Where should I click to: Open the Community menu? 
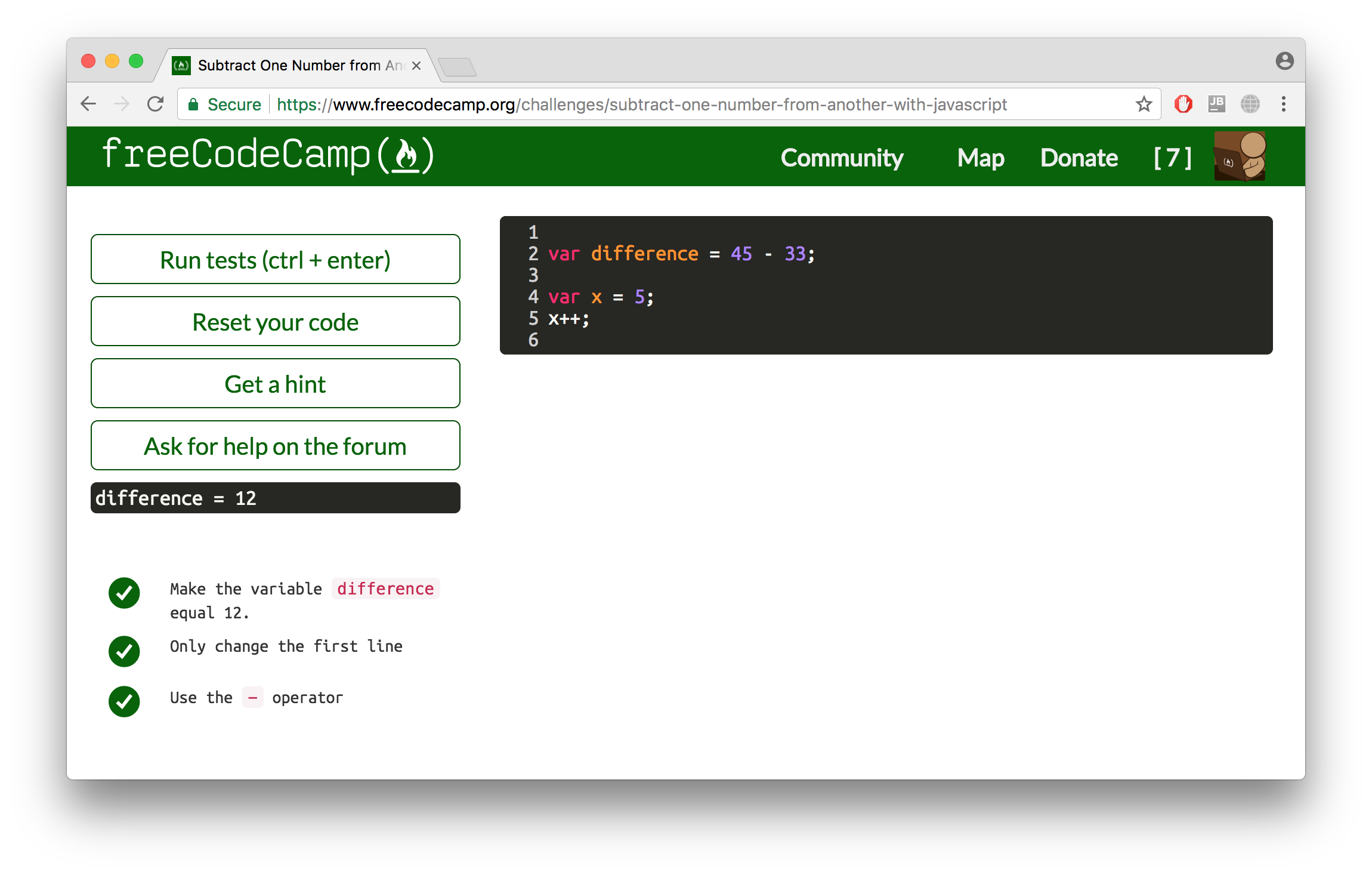tap(842, 158)
